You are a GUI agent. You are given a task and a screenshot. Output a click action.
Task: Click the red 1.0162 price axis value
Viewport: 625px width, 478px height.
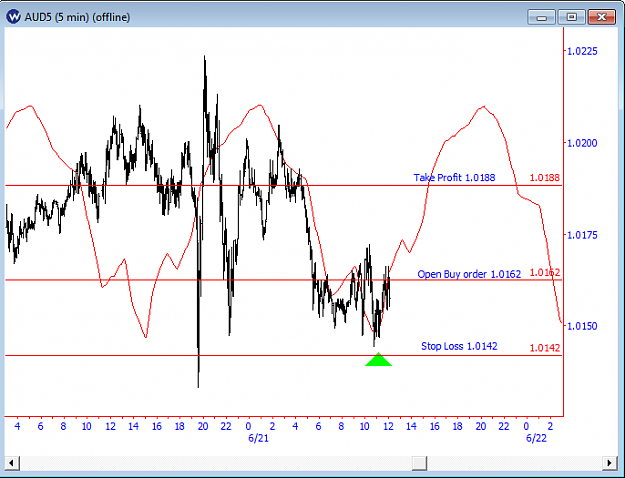pyautogui.click(x=544, y=272)
